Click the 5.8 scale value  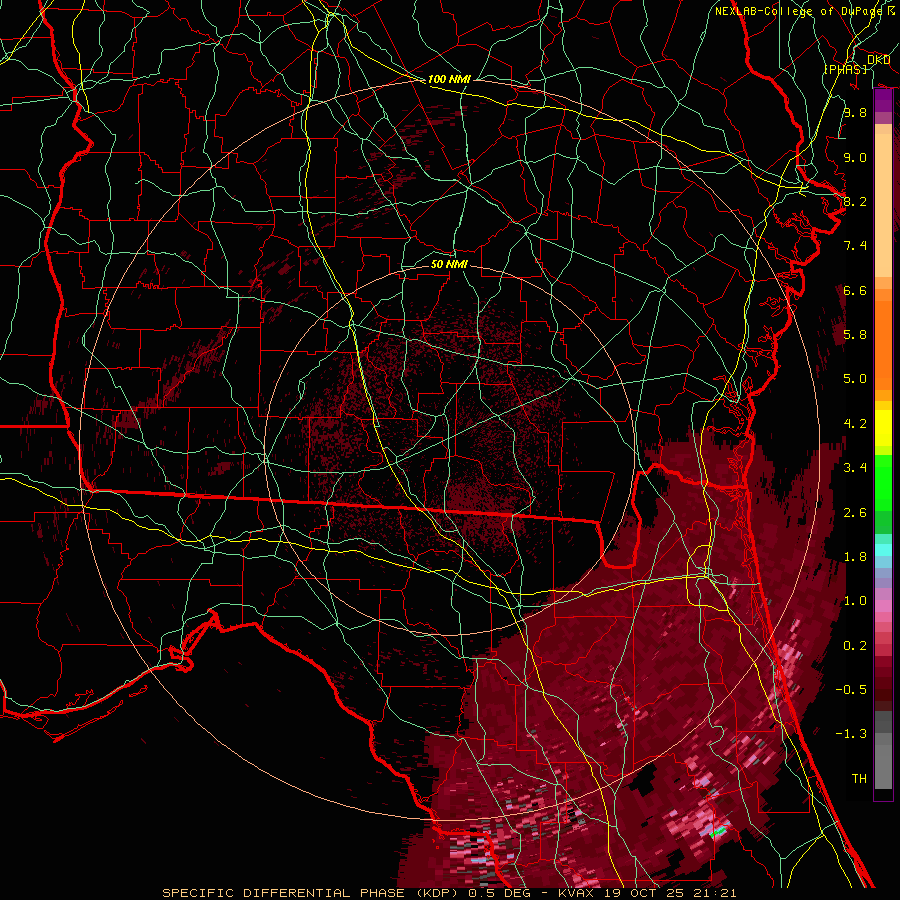click(x=855, y=335)
